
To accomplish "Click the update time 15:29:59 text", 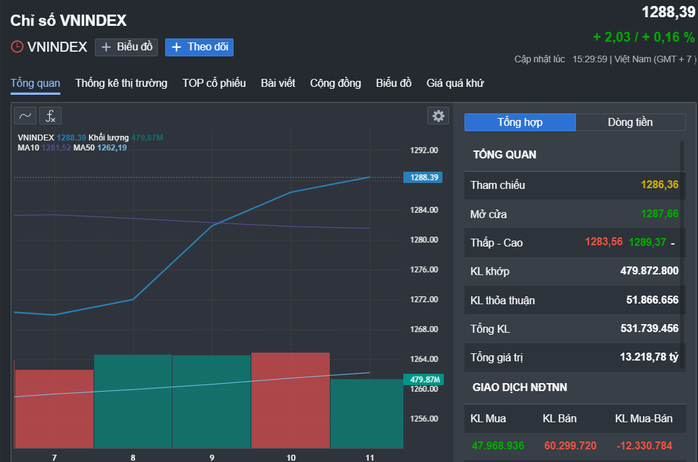I will 590,59.
